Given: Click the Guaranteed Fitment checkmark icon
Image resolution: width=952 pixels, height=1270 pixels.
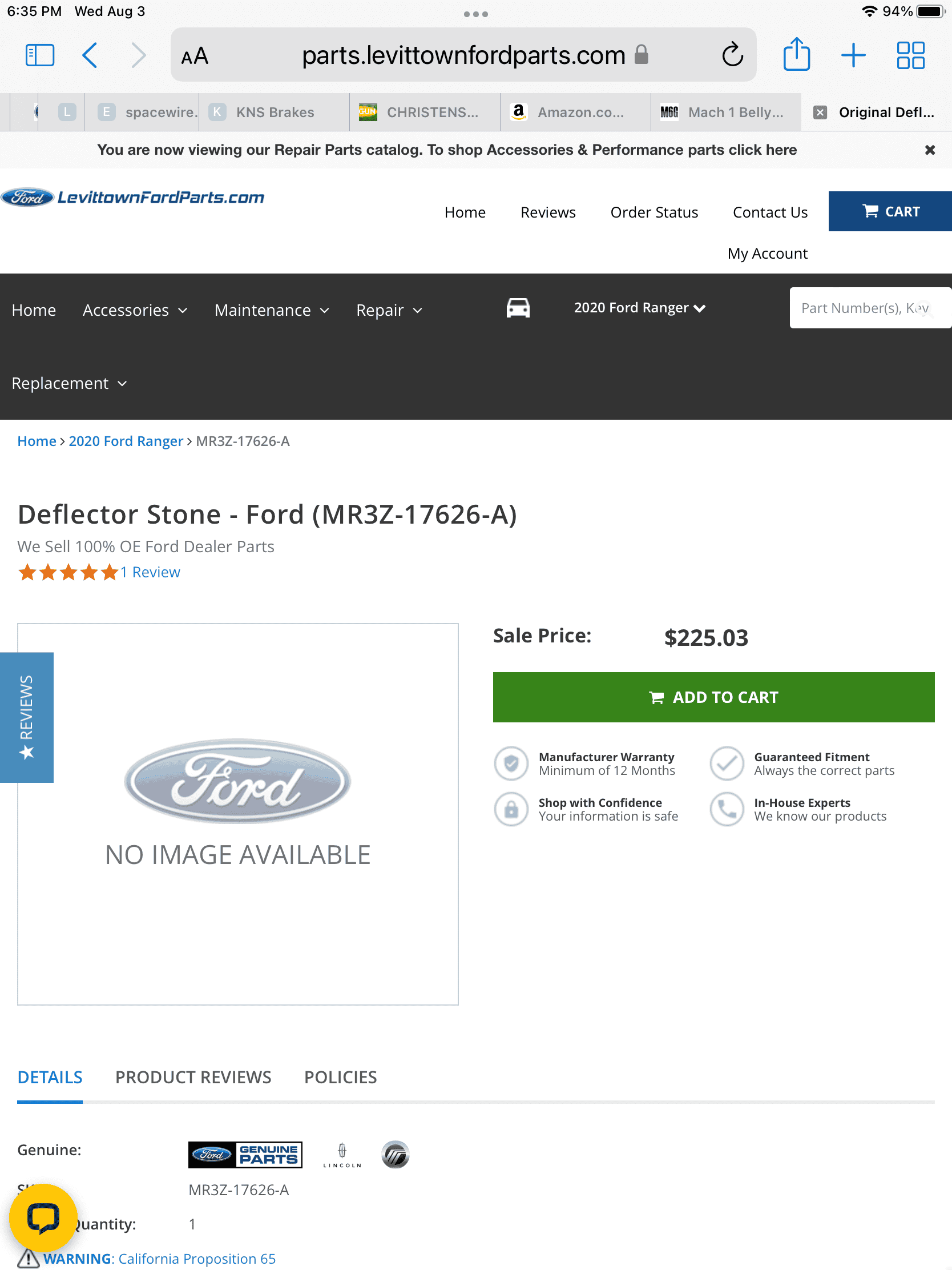Looking at the screenshot, I should (727, 763).
